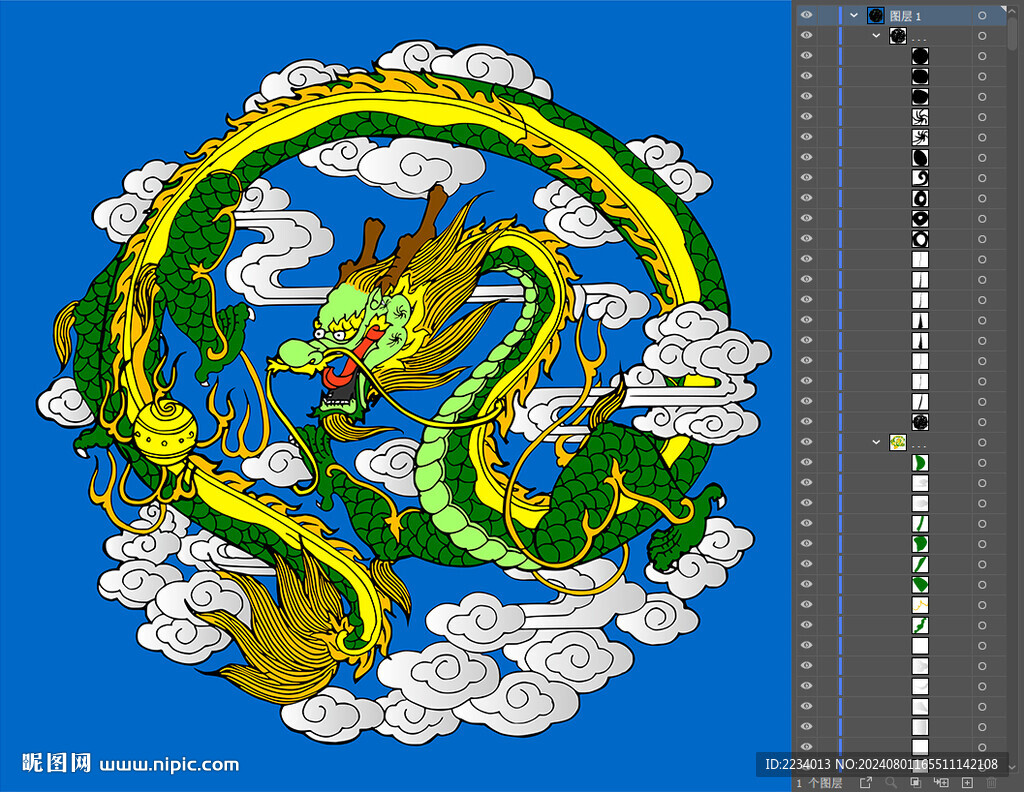Select the first green crescent path thumbnail
Image resolution: width=1024 pixels, height=792 pixels.
point(920,463)
